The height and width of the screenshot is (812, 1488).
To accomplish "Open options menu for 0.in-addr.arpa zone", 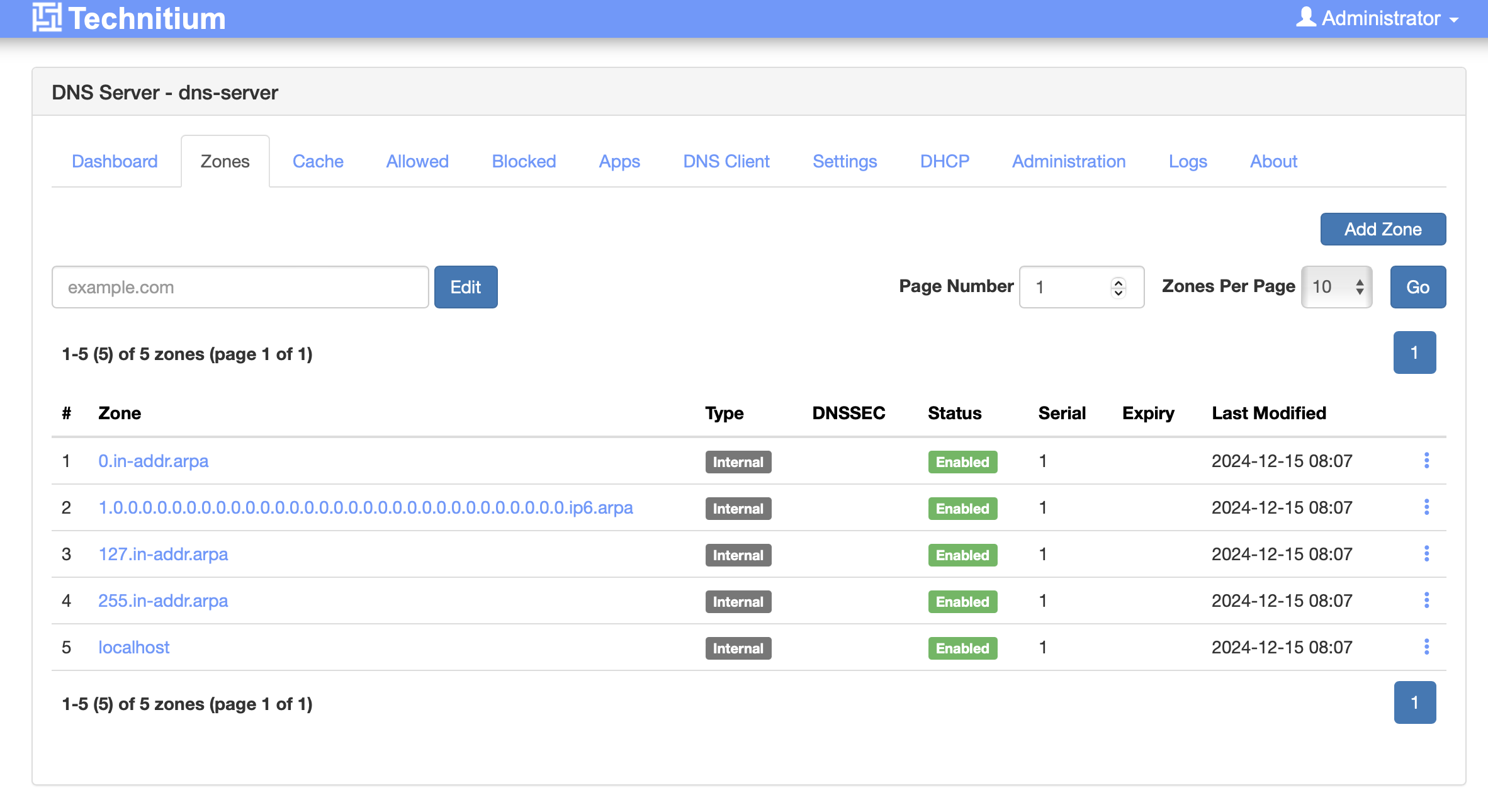I will tap(1426, 461).
